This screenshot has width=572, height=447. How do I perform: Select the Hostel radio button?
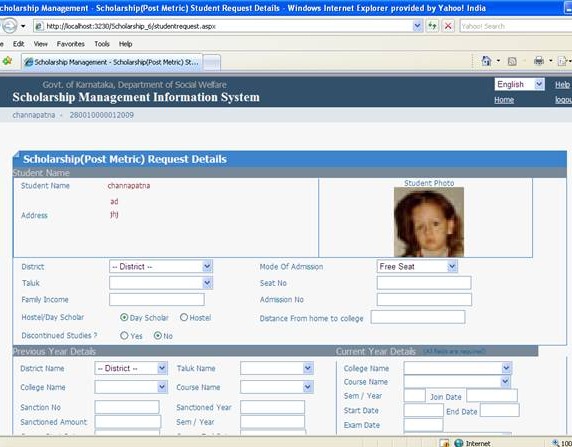click(x=184, y=317)
